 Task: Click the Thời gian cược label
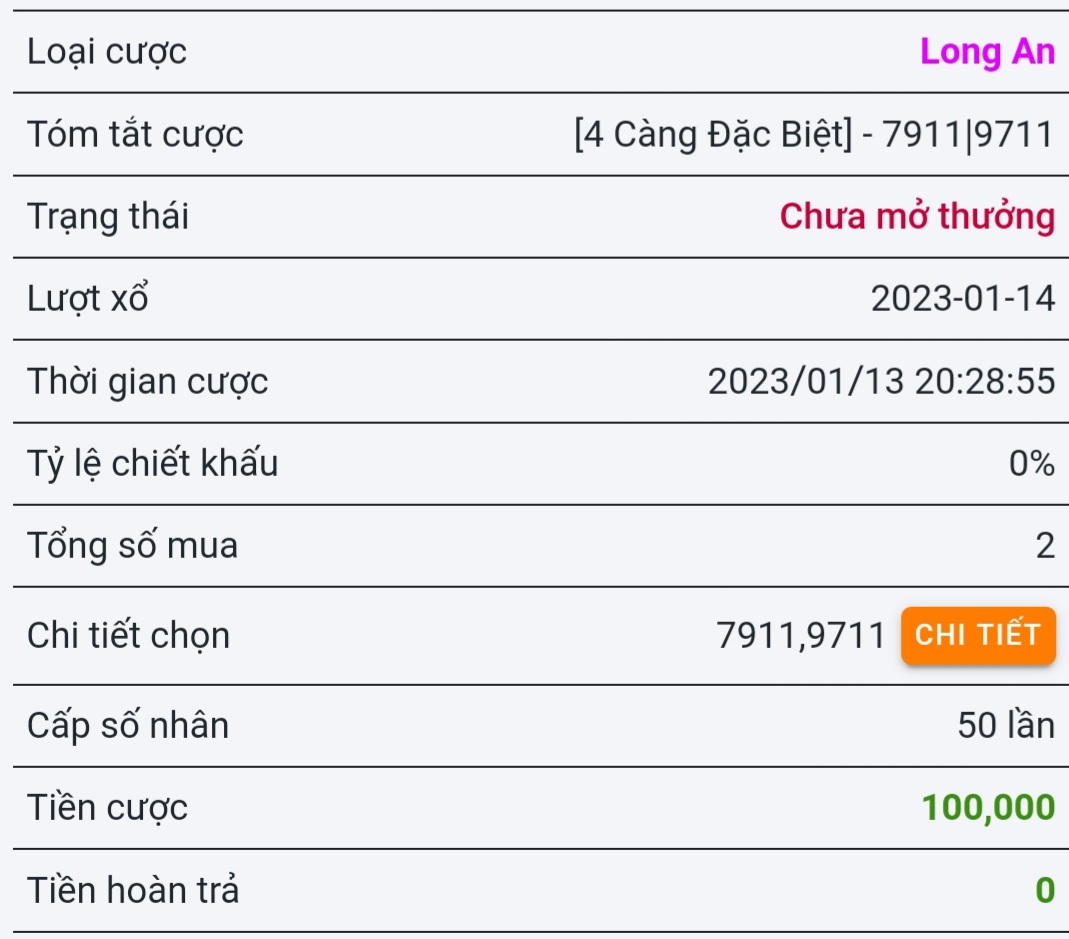click(x=148, y=381)
